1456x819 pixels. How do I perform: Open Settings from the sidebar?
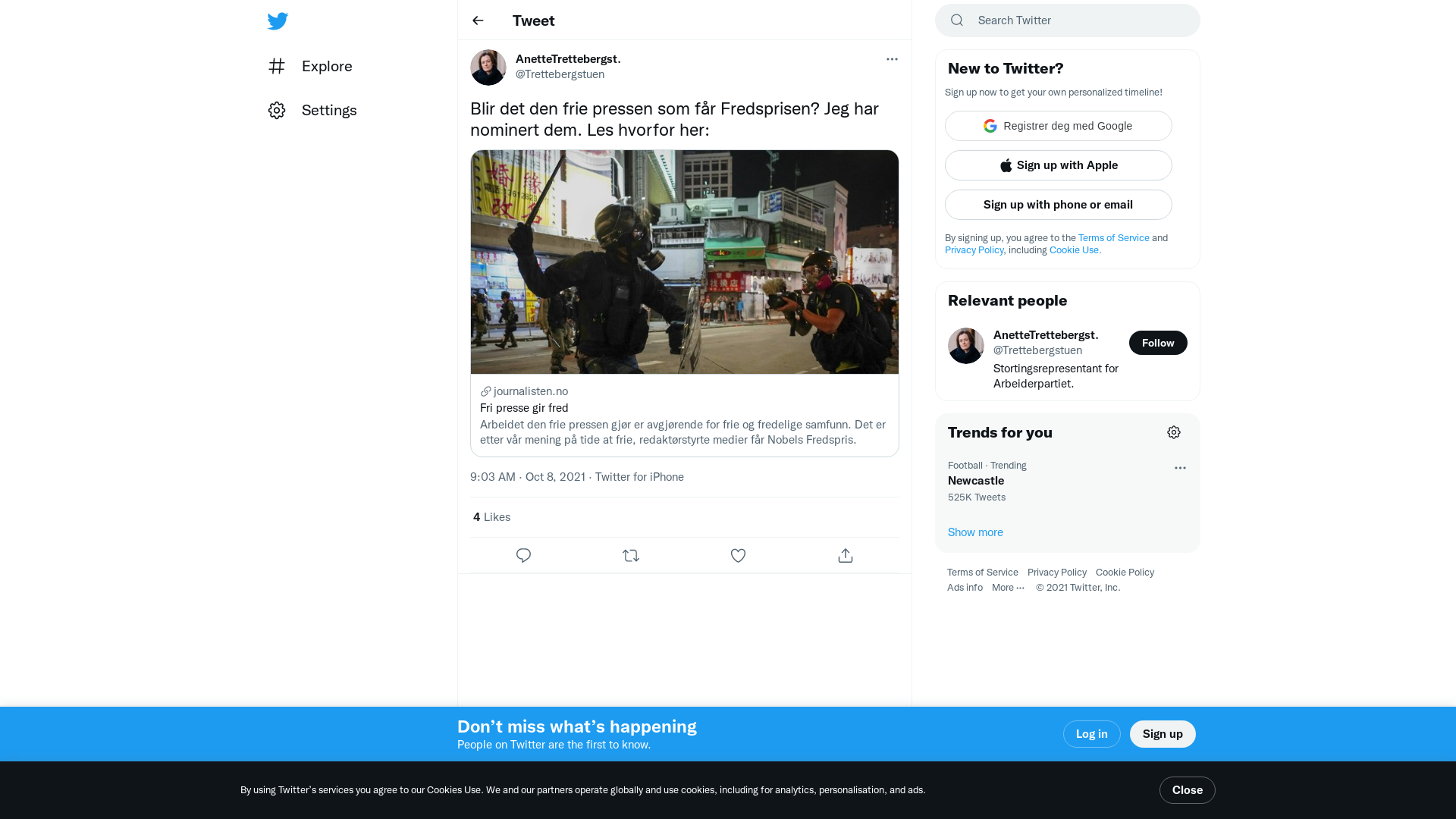click(312, 110)
